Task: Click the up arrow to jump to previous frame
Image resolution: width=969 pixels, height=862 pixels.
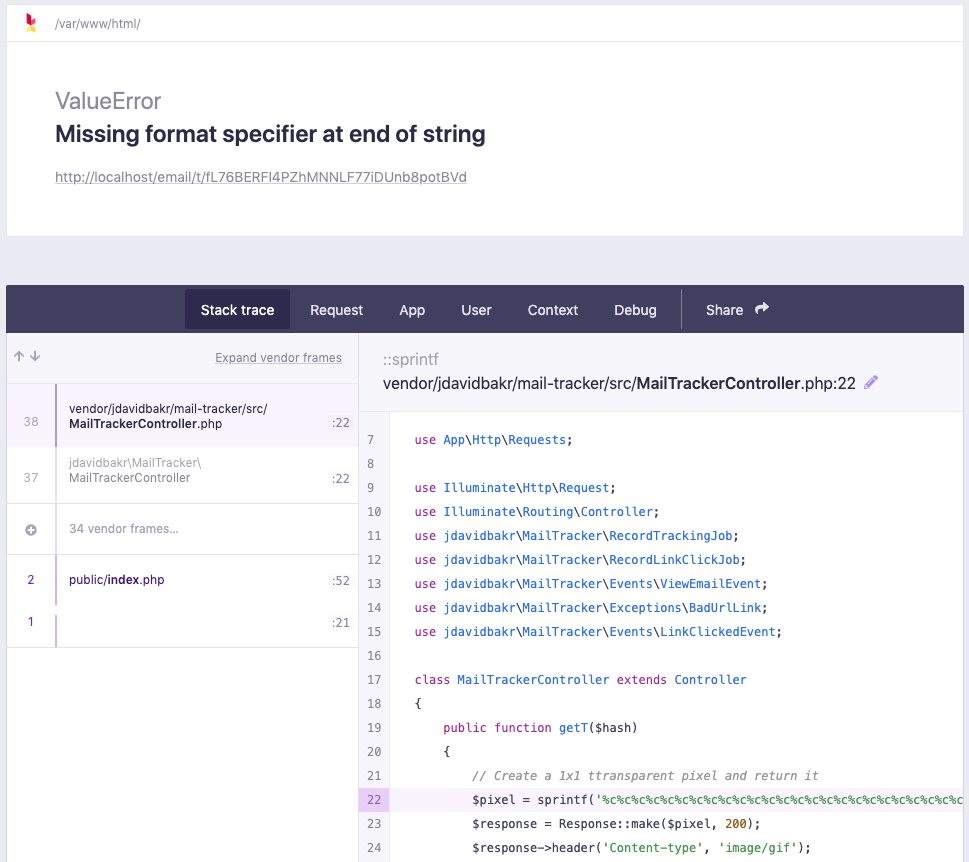Action: (18, 357)
